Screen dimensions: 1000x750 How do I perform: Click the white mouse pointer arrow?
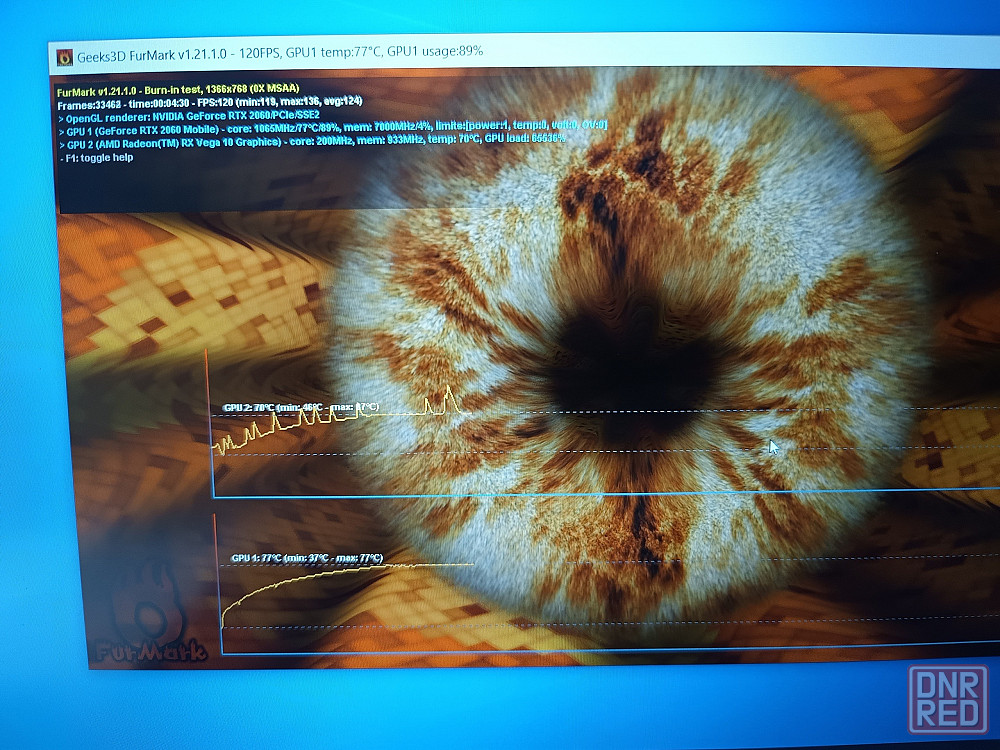click(774, 447)
